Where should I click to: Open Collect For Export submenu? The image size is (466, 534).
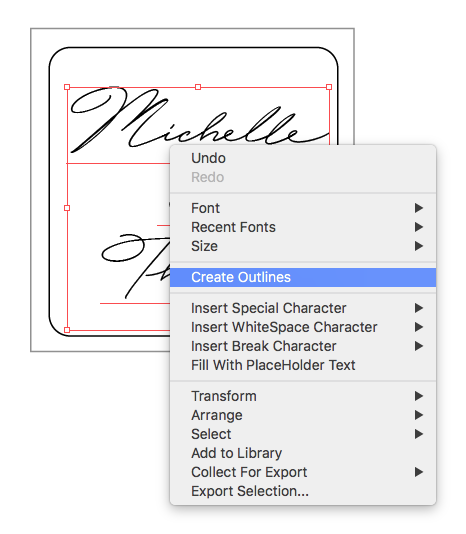[x=303, y=472]
